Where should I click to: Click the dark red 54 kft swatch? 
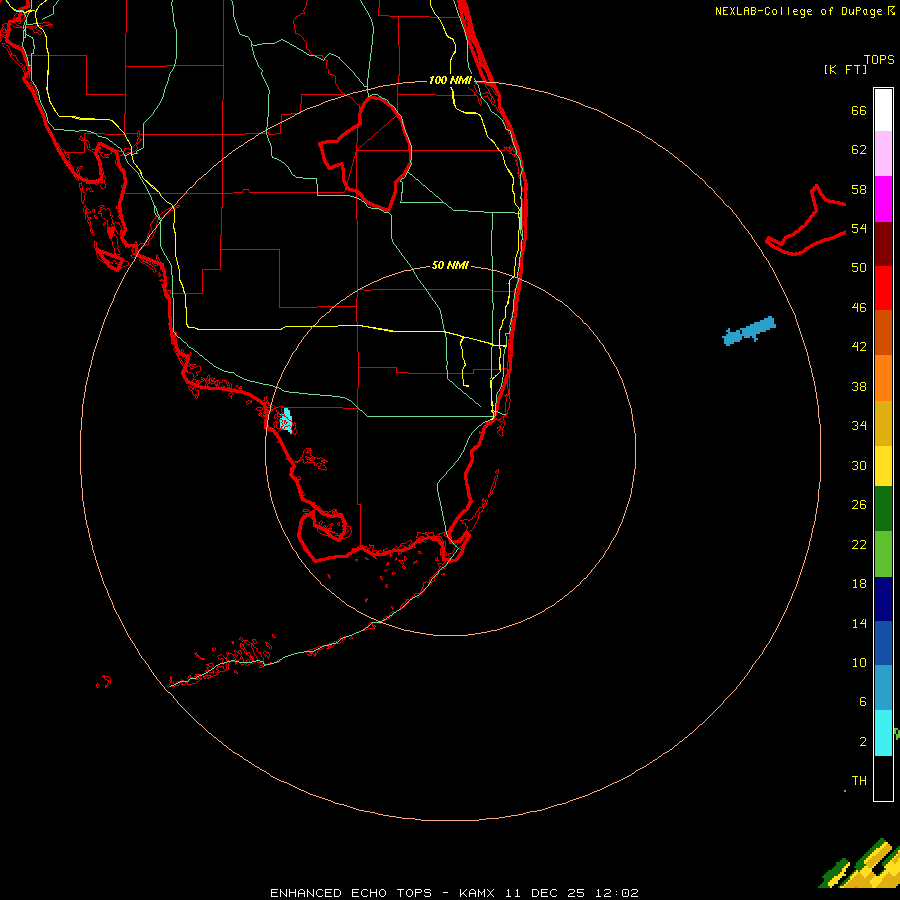883,243
